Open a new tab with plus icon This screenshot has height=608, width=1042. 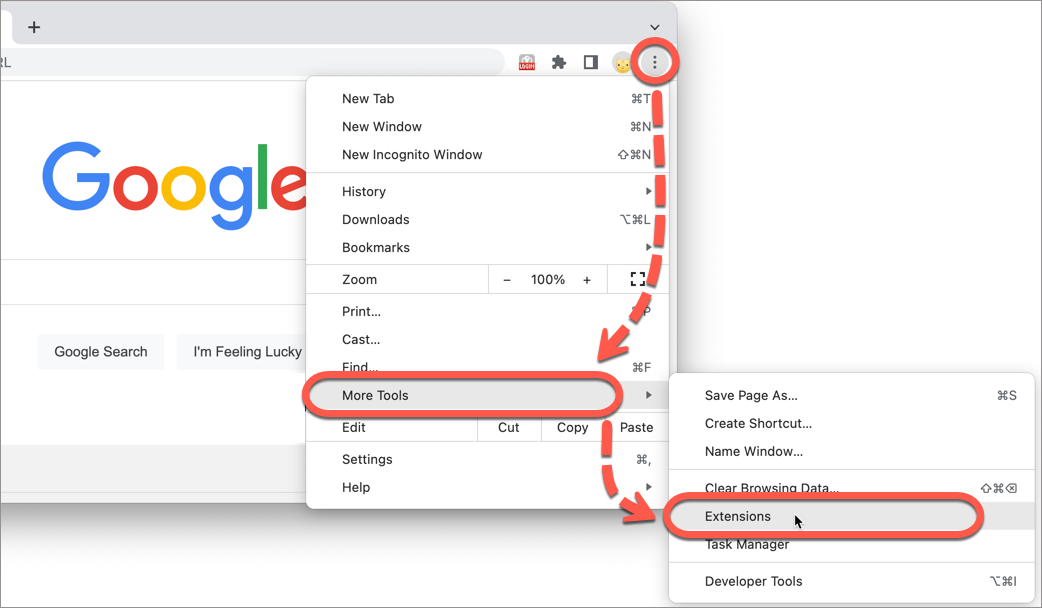tap(34, 27)
